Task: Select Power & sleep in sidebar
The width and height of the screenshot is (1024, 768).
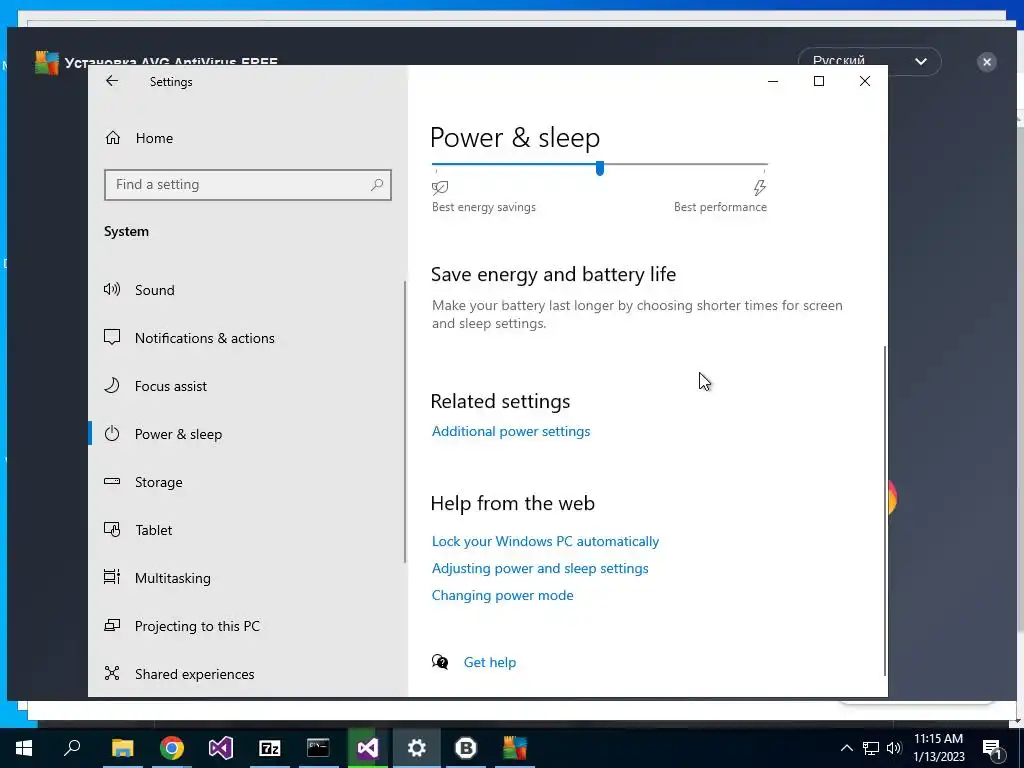Action: click(x=178, y=434)
